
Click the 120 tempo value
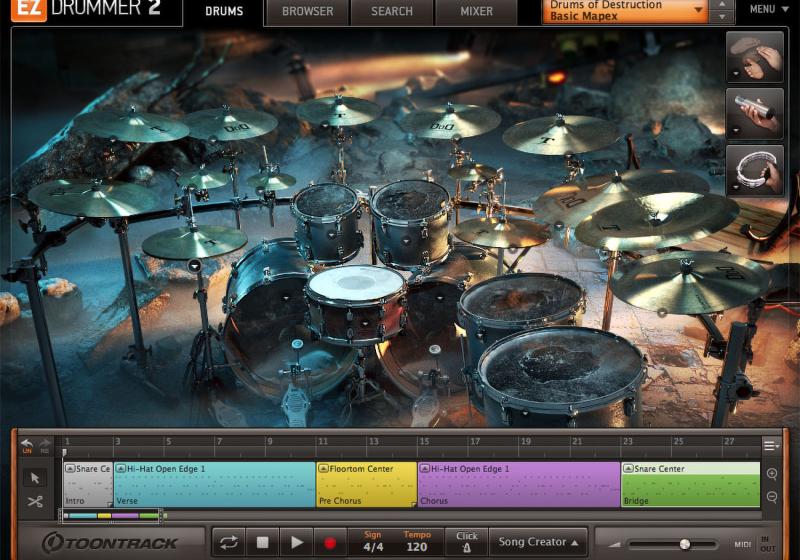pos(417,547)
